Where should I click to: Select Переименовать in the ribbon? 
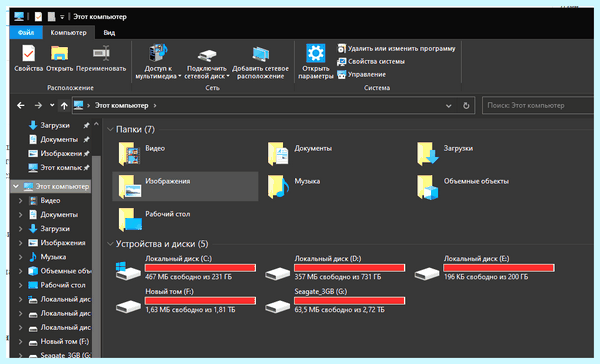101,58
